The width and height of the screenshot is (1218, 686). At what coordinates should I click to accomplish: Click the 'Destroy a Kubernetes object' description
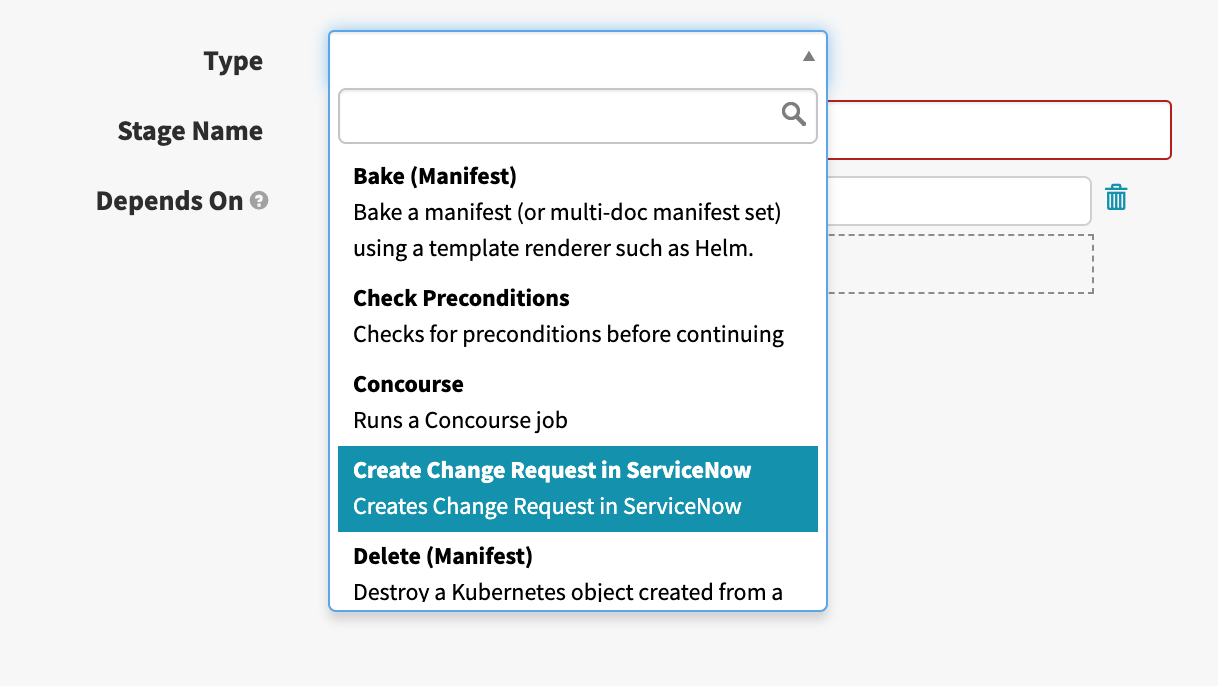(x=567, y=592)
